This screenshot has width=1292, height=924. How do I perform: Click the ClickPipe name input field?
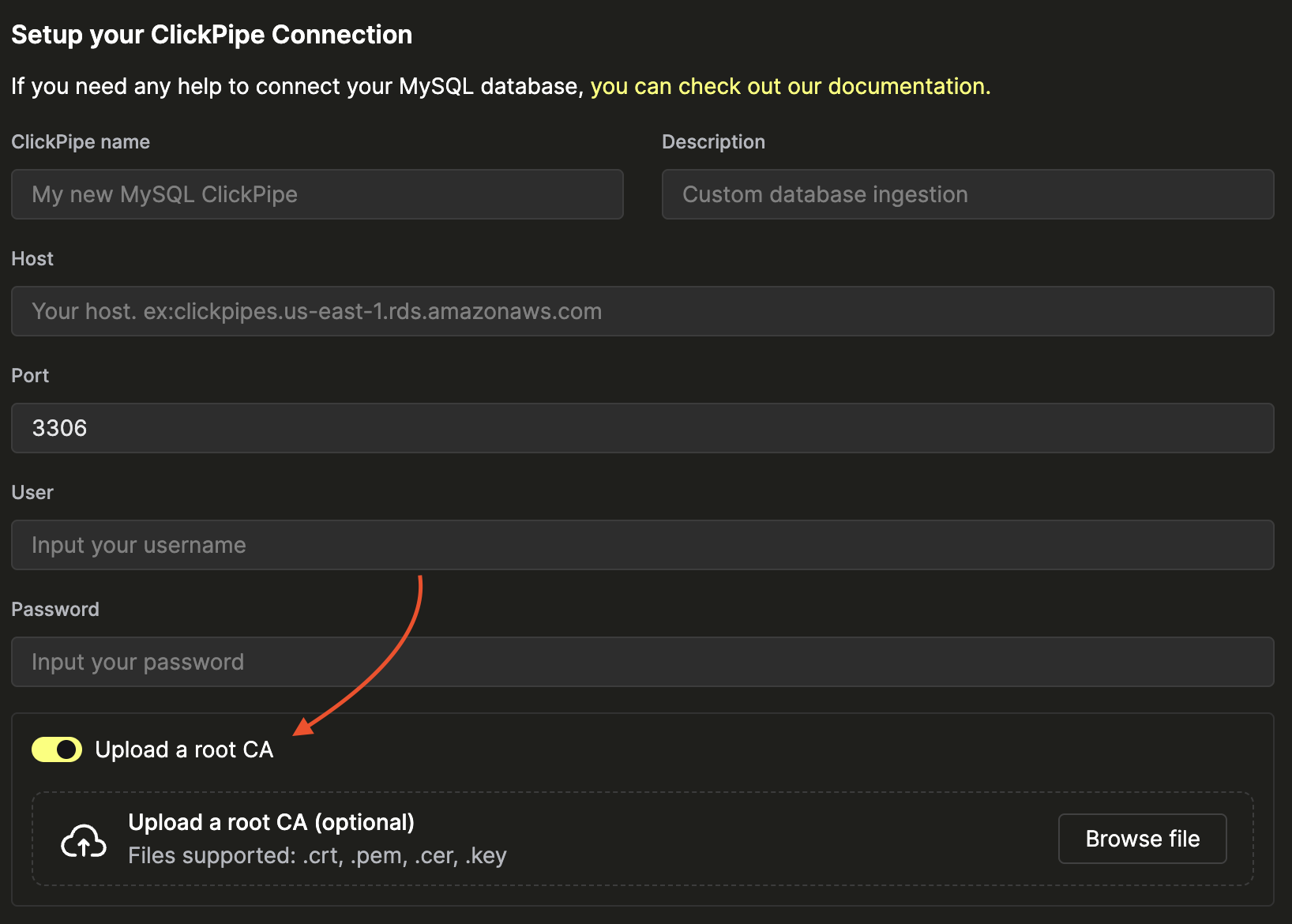[316, 194]
